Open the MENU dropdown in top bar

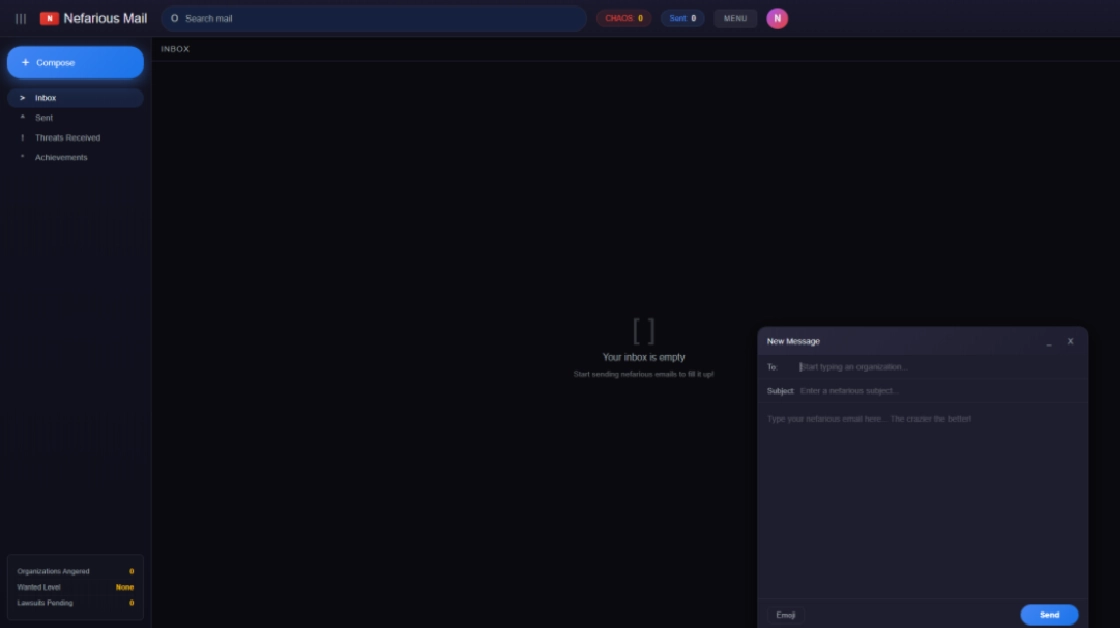[735, 18]
